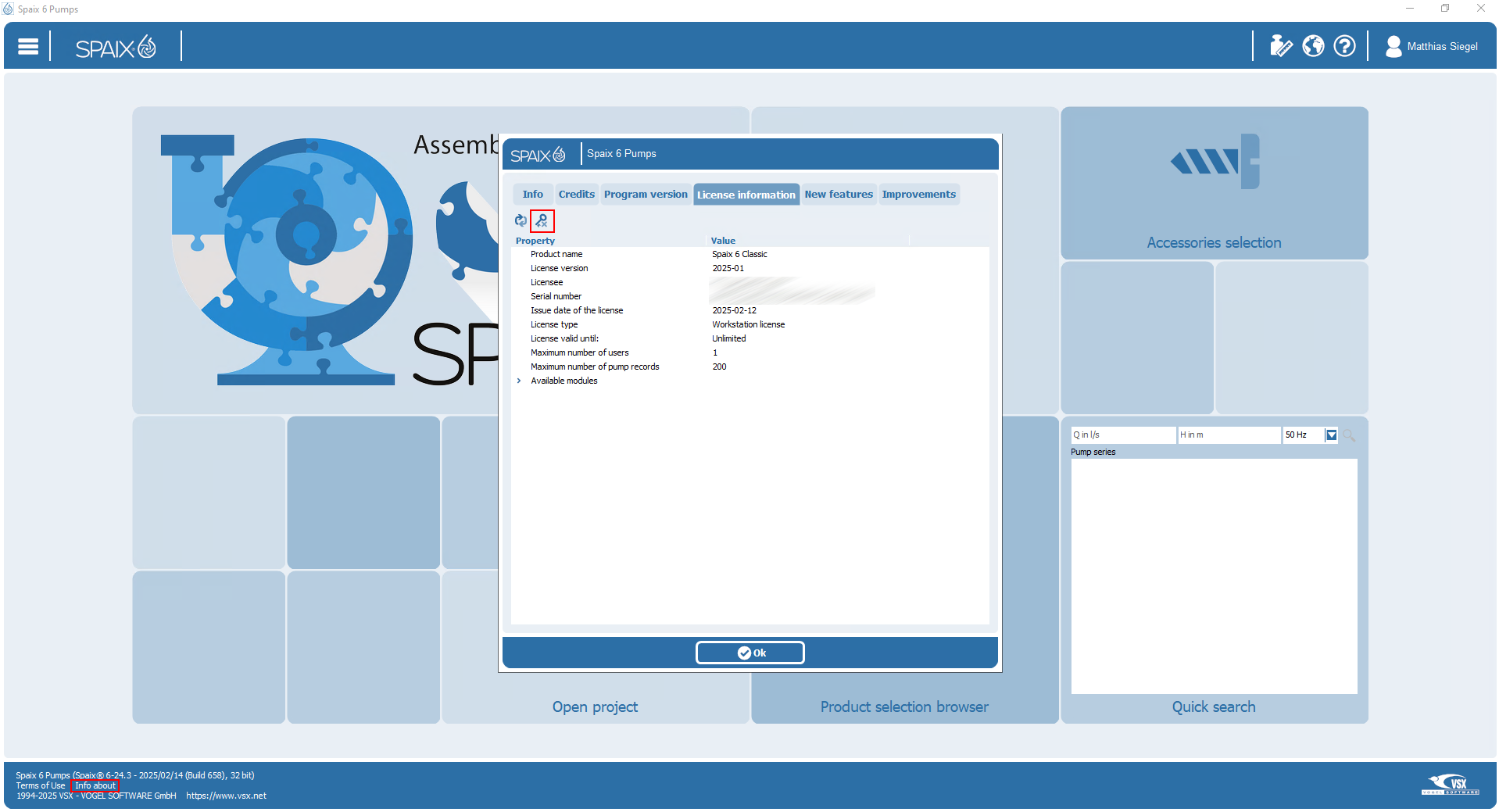Switch to the Credits tab
This screenshot has height=812, width=1499.
(577, 195)
